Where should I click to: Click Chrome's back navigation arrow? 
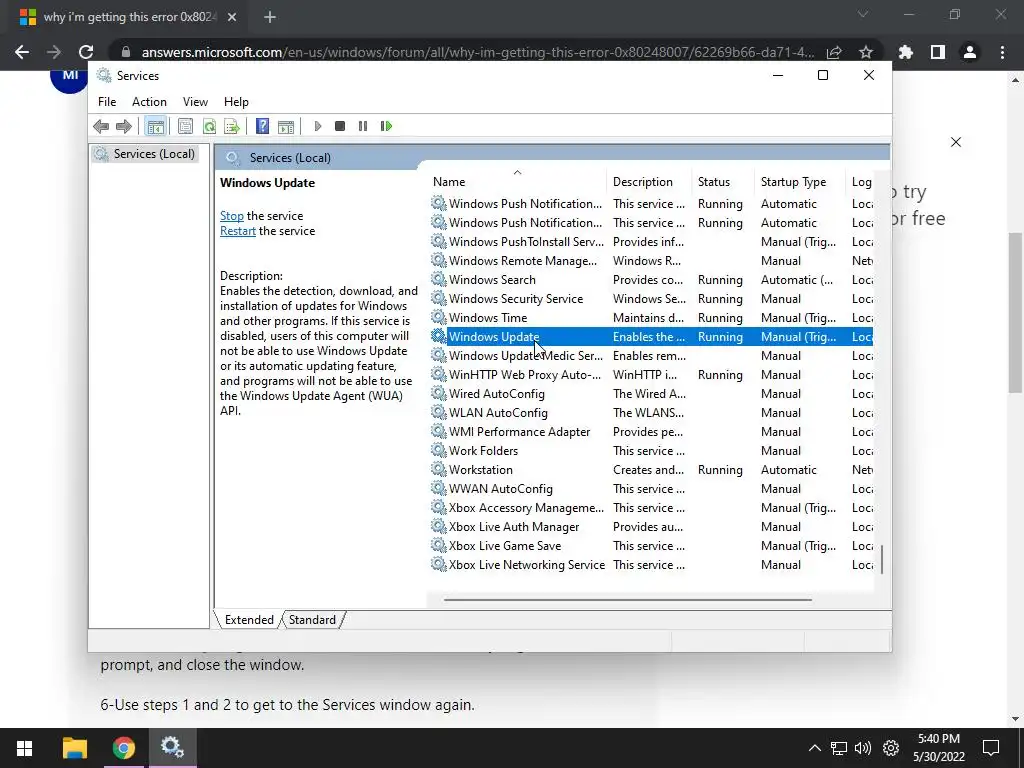pyautogui.click(x=22, y=52)
